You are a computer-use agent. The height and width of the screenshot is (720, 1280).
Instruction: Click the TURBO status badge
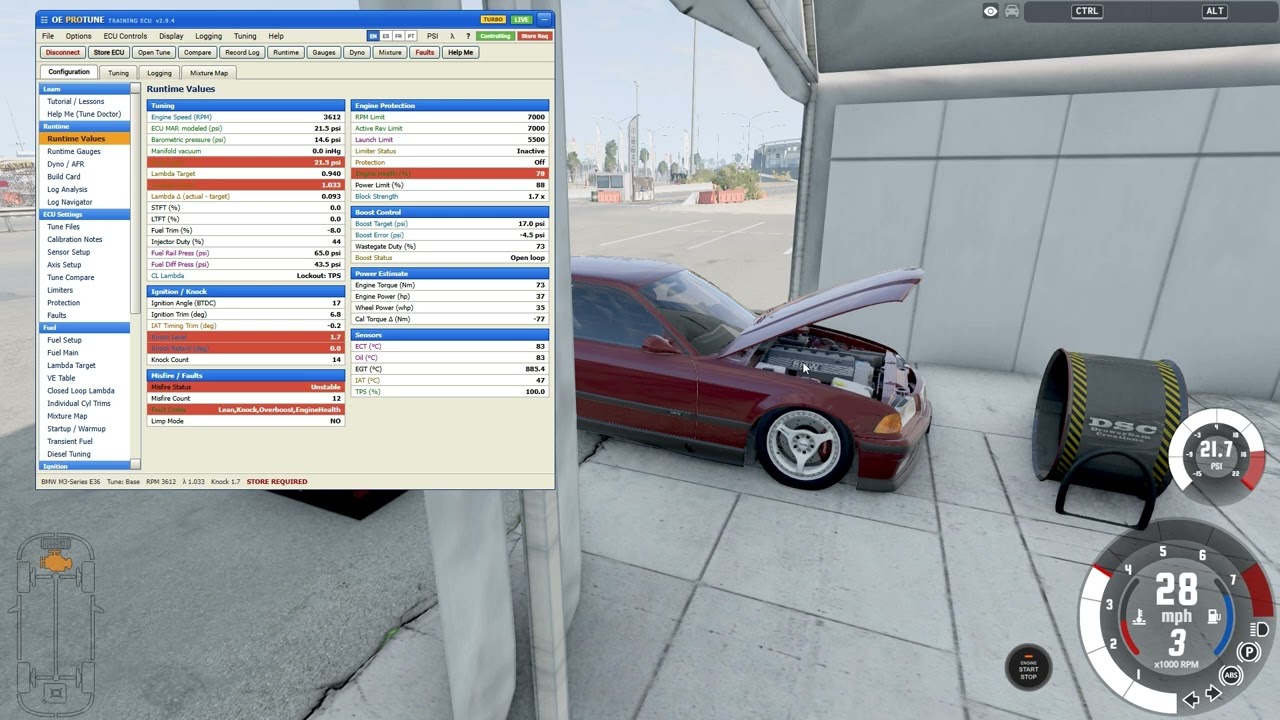pos(493,19)
